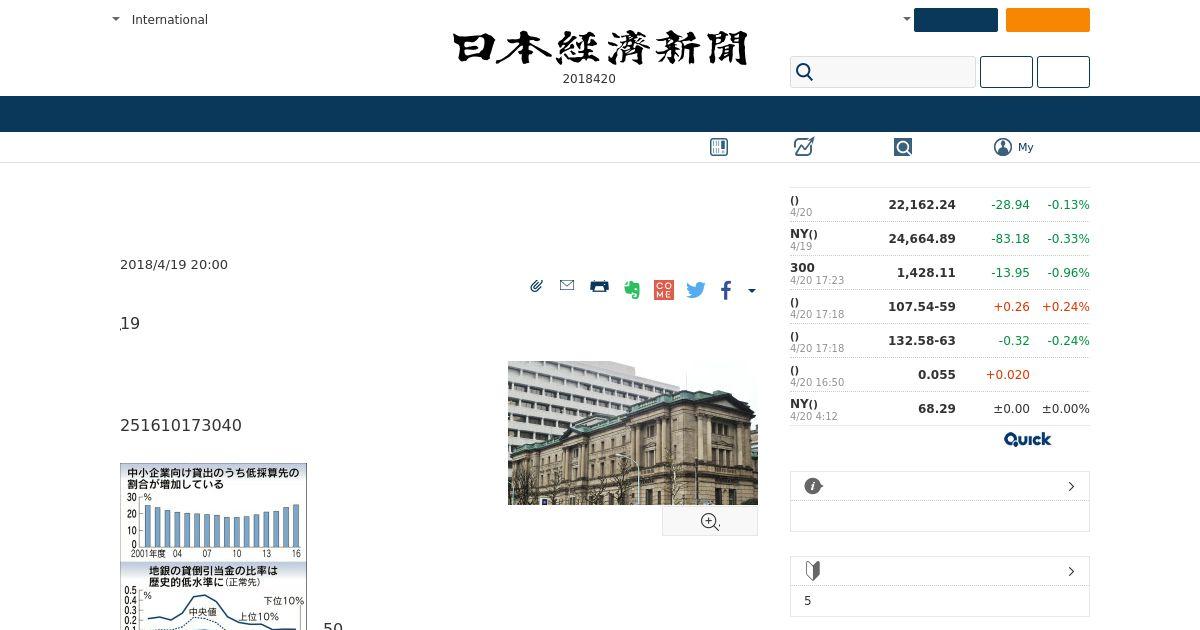
Task: Select NY index value 24,664.89
Action: [922, 239]
